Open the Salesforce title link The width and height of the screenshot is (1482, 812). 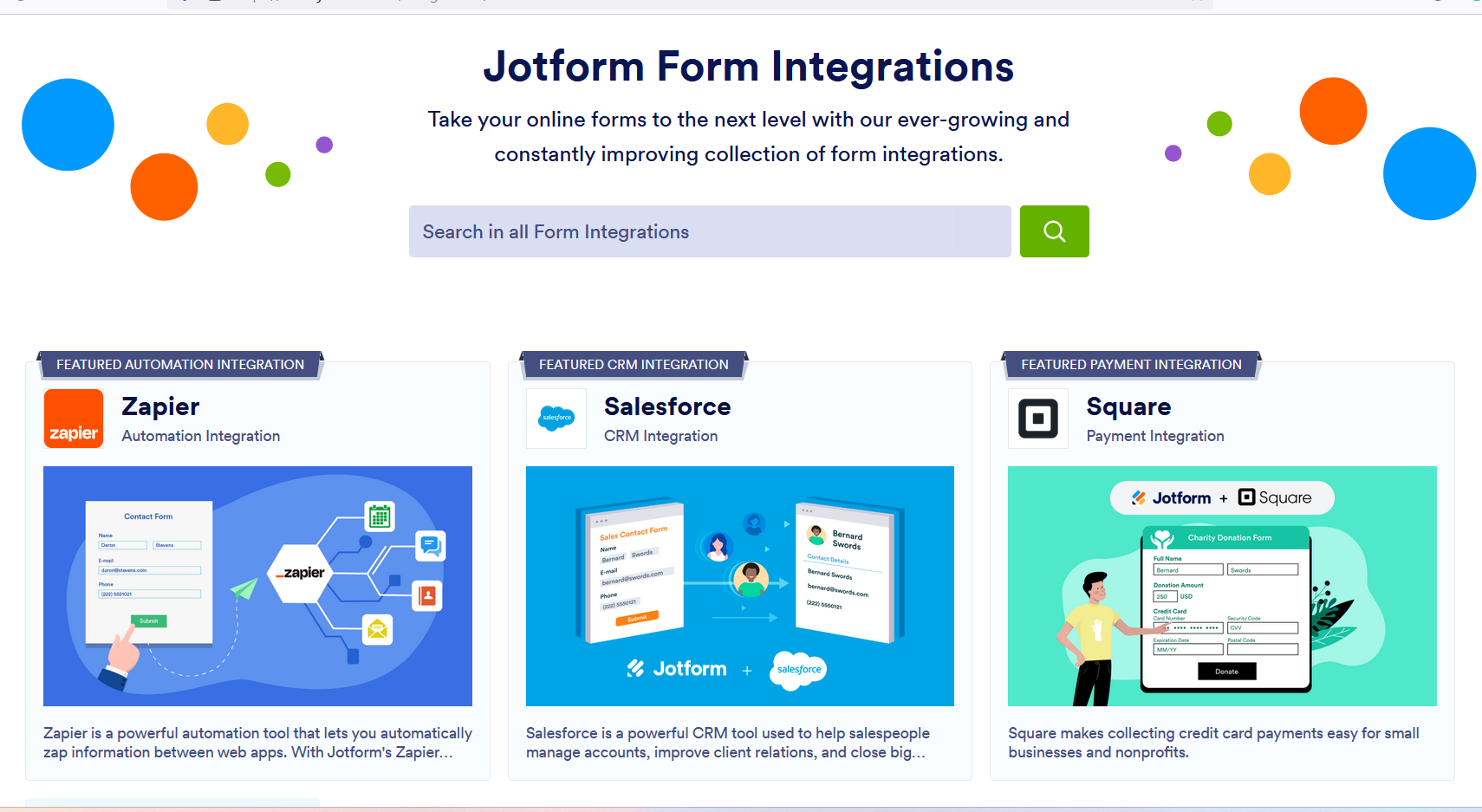[x=667, y=406]
